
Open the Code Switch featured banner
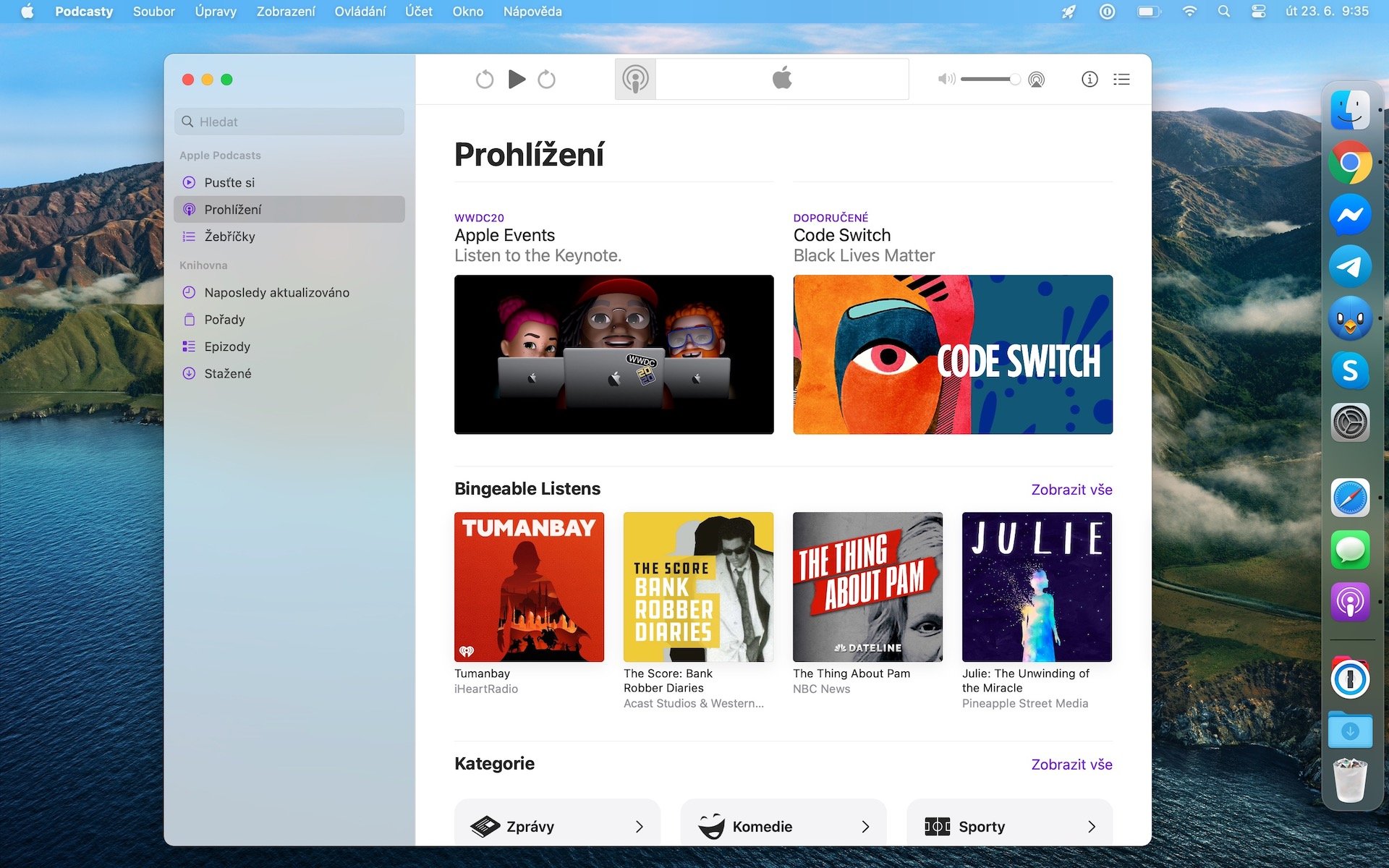pos(953,354)
